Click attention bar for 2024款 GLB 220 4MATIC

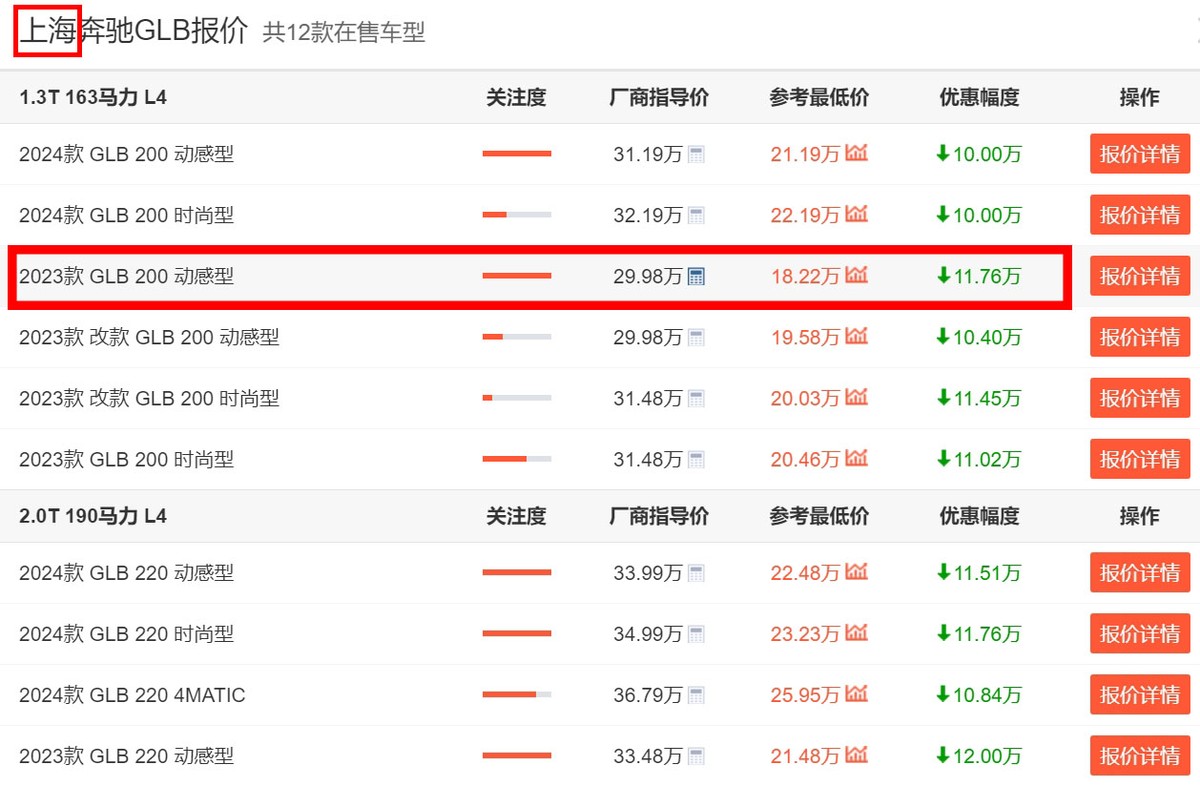click(517, 695)
